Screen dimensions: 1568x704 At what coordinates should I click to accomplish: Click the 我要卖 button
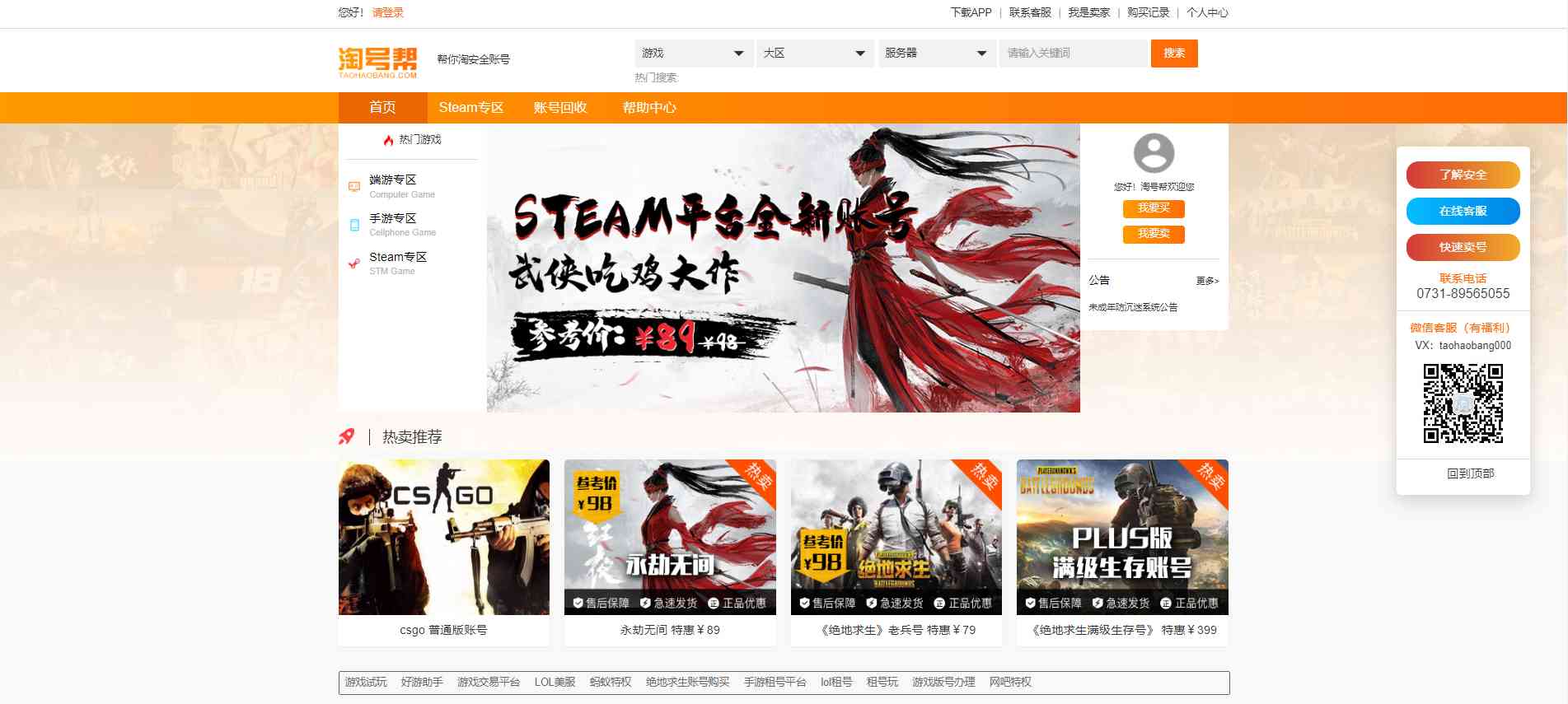tap(1154, 234)
